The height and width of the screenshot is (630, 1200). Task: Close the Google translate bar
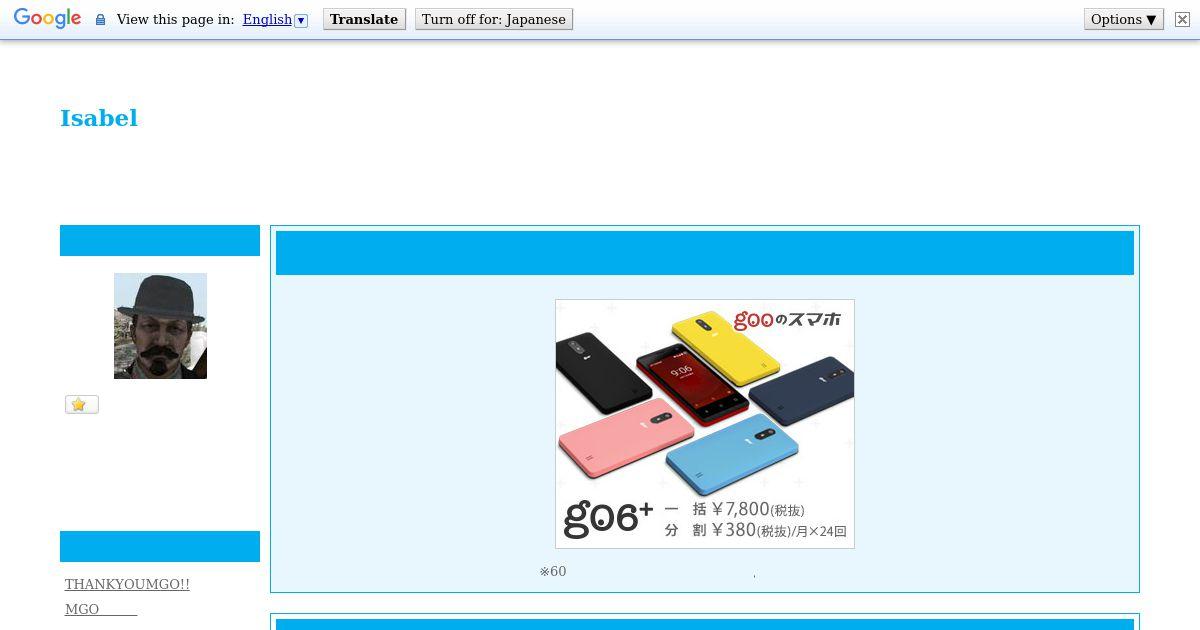coord(1181,20)
